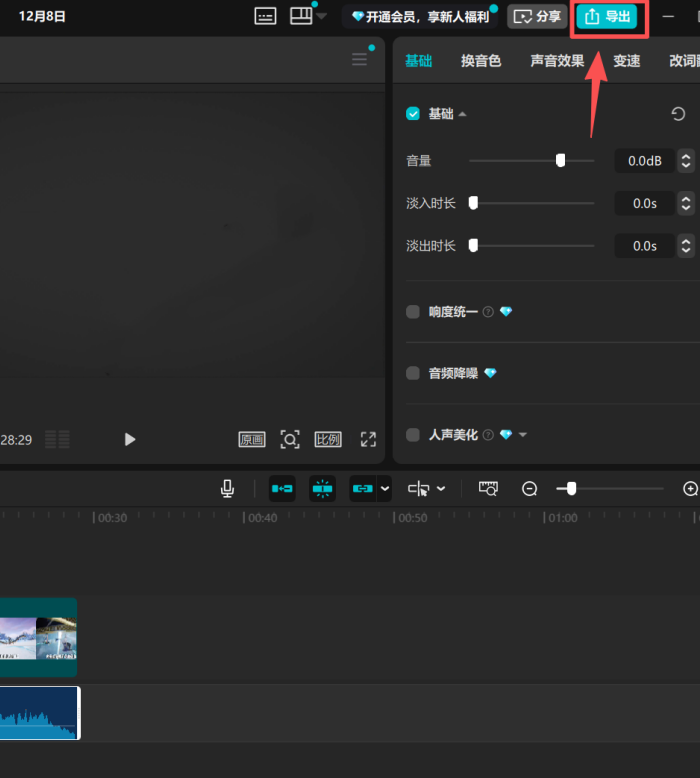This screenshot has height=778, width=700.
Task: Click the 淡出时长 stepper arrows
Action: [x=686, y=246]
